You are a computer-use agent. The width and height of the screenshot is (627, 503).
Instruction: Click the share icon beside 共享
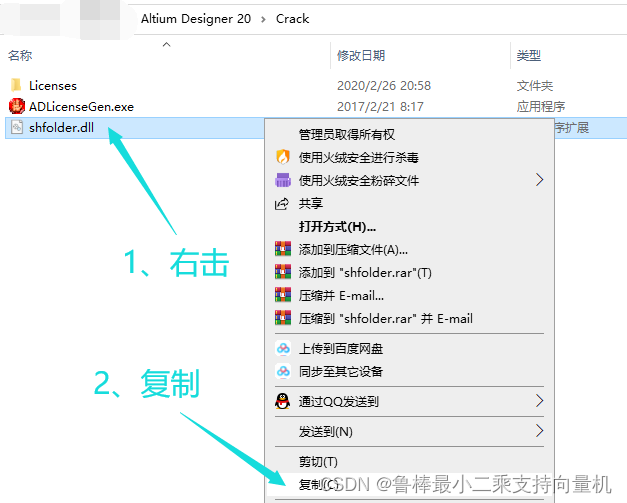click(x=282, y=204)
